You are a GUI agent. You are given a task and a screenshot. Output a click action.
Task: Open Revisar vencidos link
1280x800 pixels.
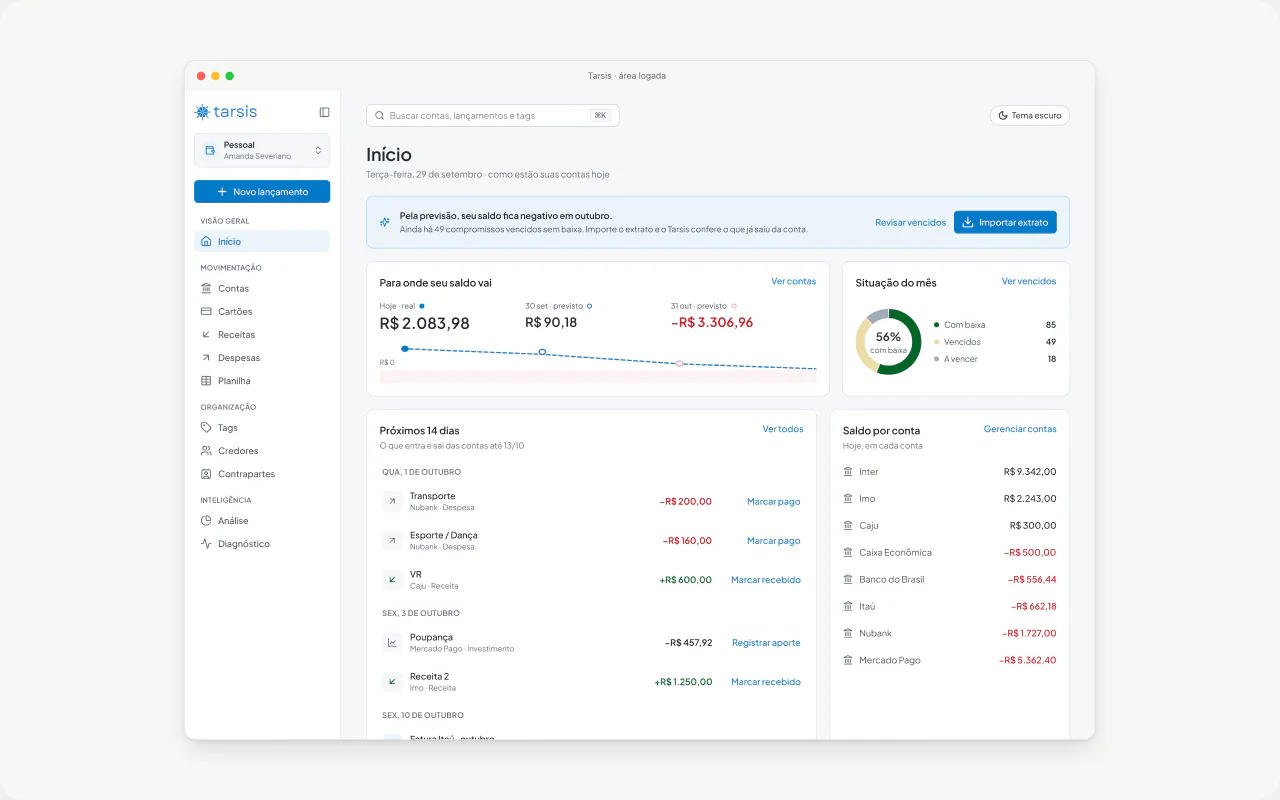pyautogui.click(x=910, y=222)
